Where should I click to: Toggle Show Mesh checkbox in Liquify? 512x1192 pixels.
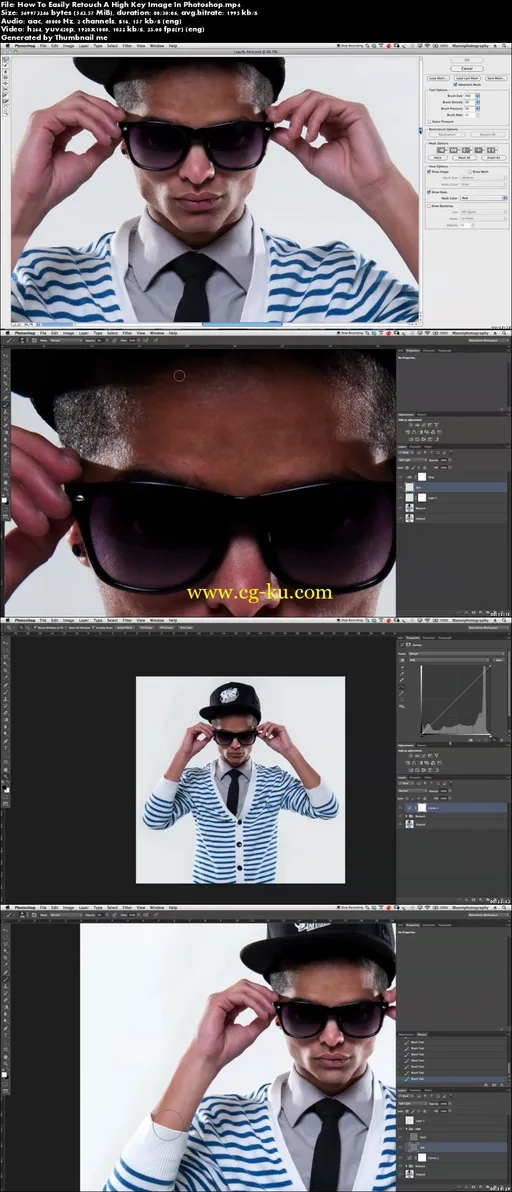469,172
